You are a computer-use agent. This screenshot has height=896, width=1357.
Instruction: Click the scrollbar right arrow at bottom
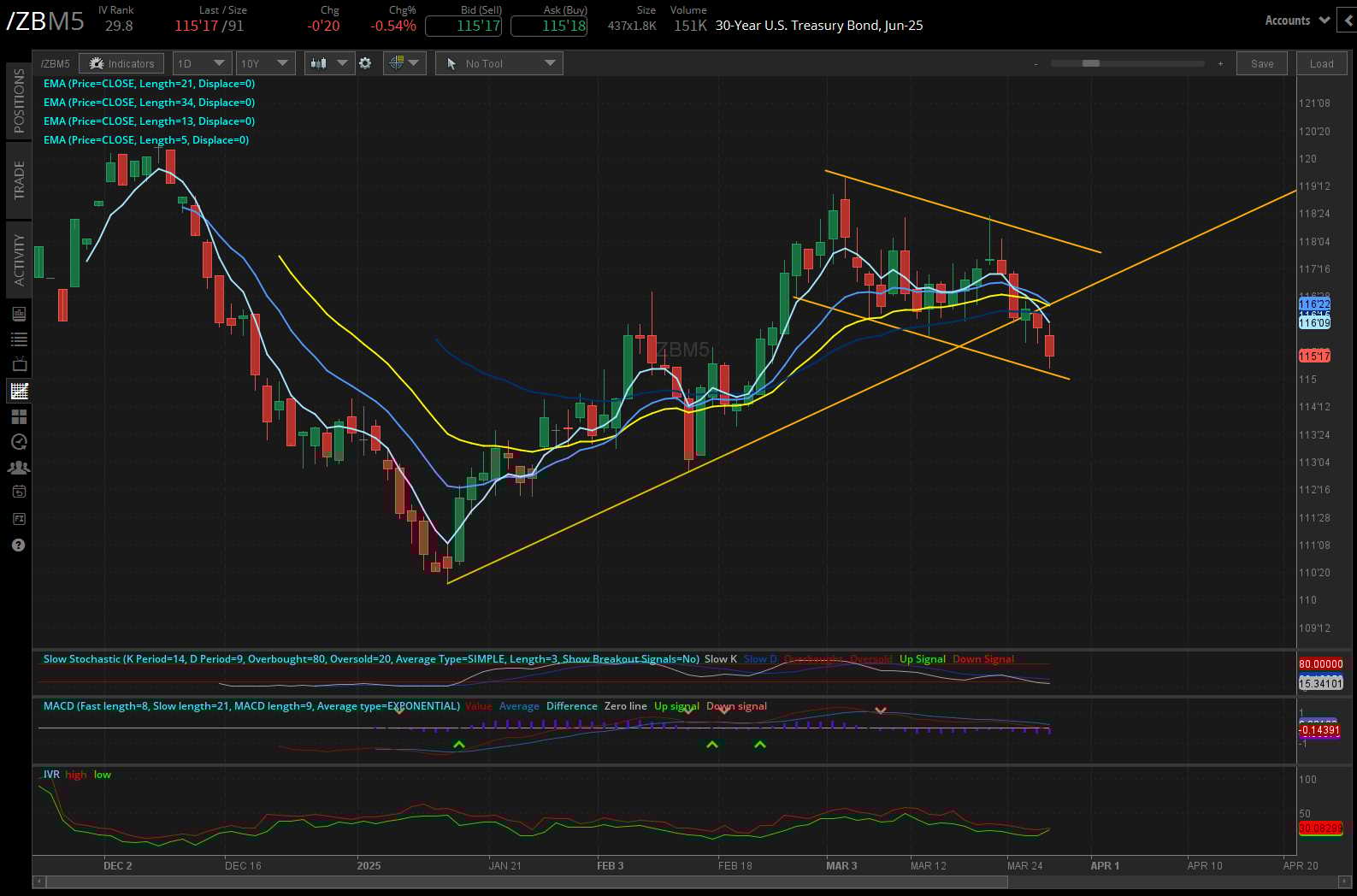[x=1345, y=881]
